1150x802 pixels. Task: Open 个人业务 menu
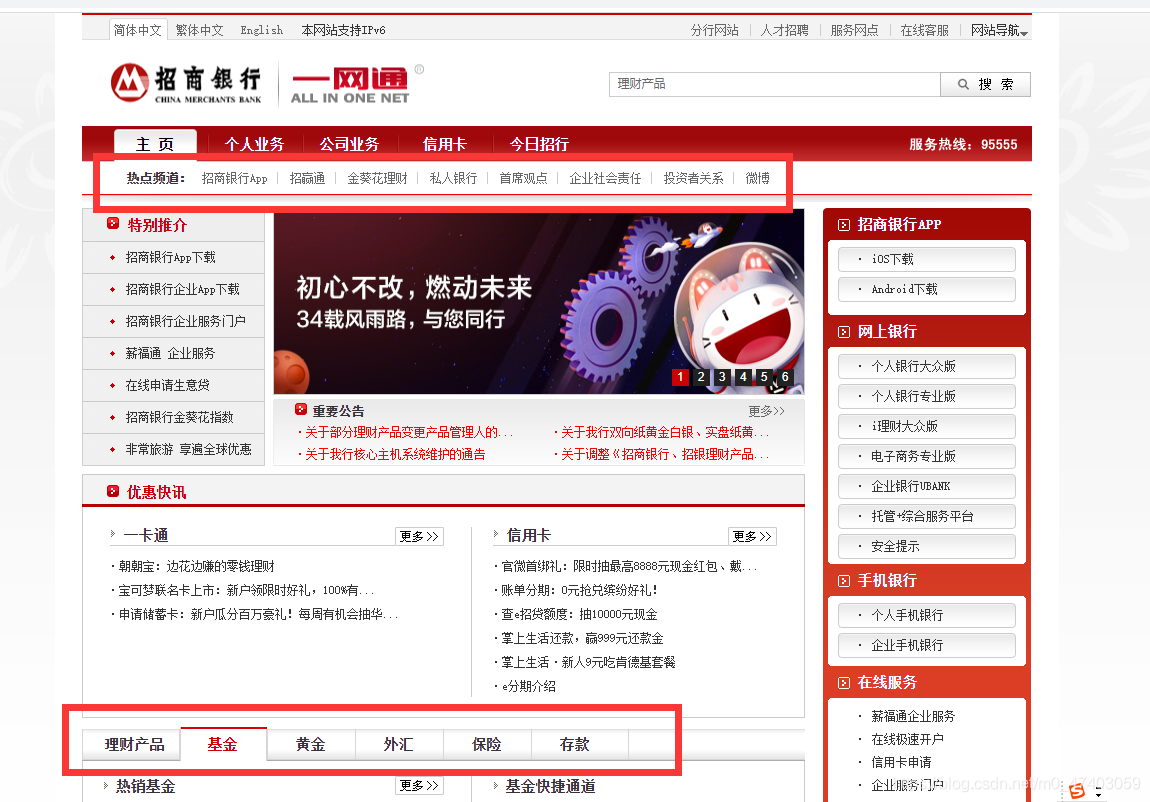(x=254, y=144)
